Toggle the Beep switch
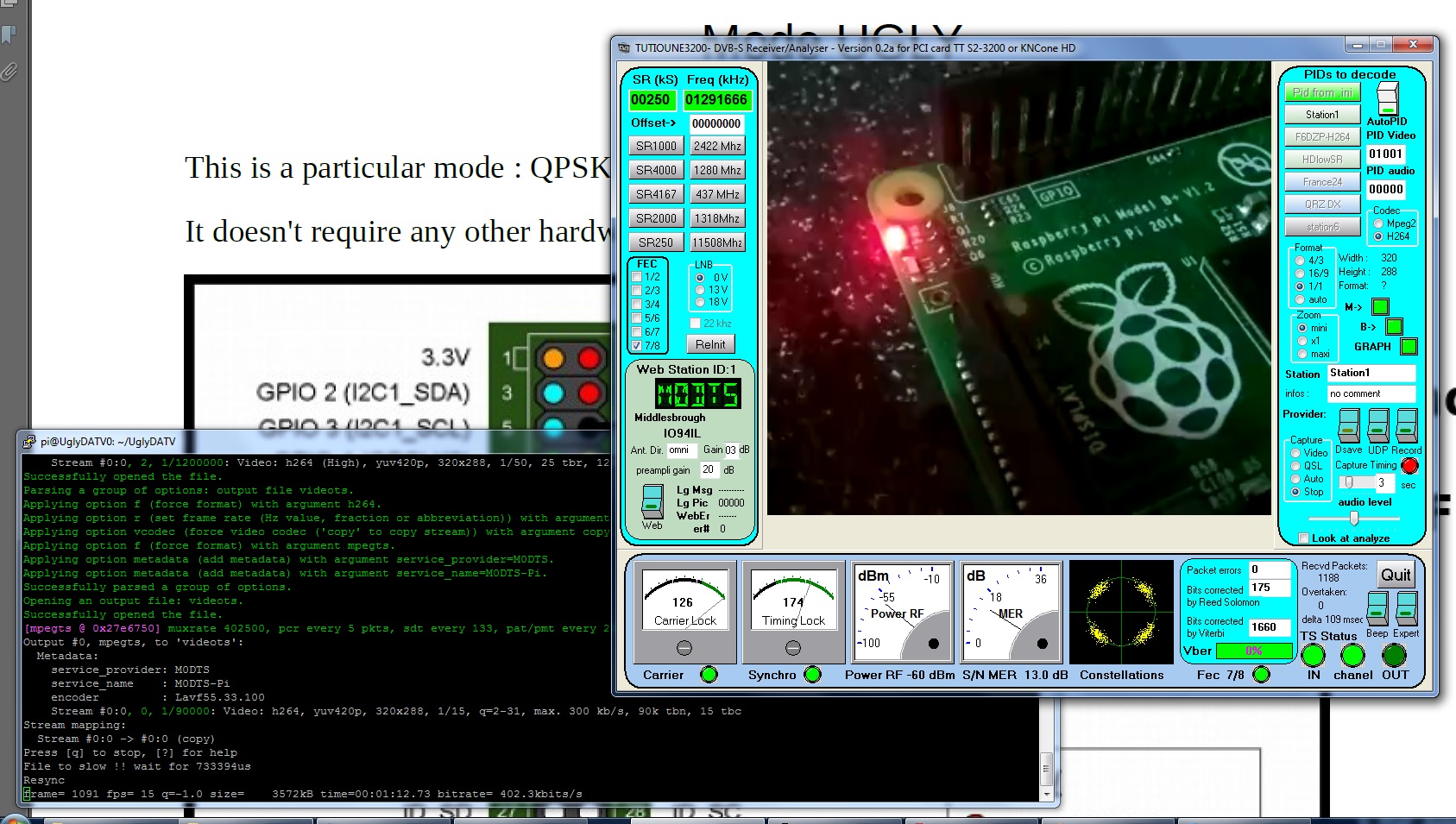 (x=1377, y=608)
